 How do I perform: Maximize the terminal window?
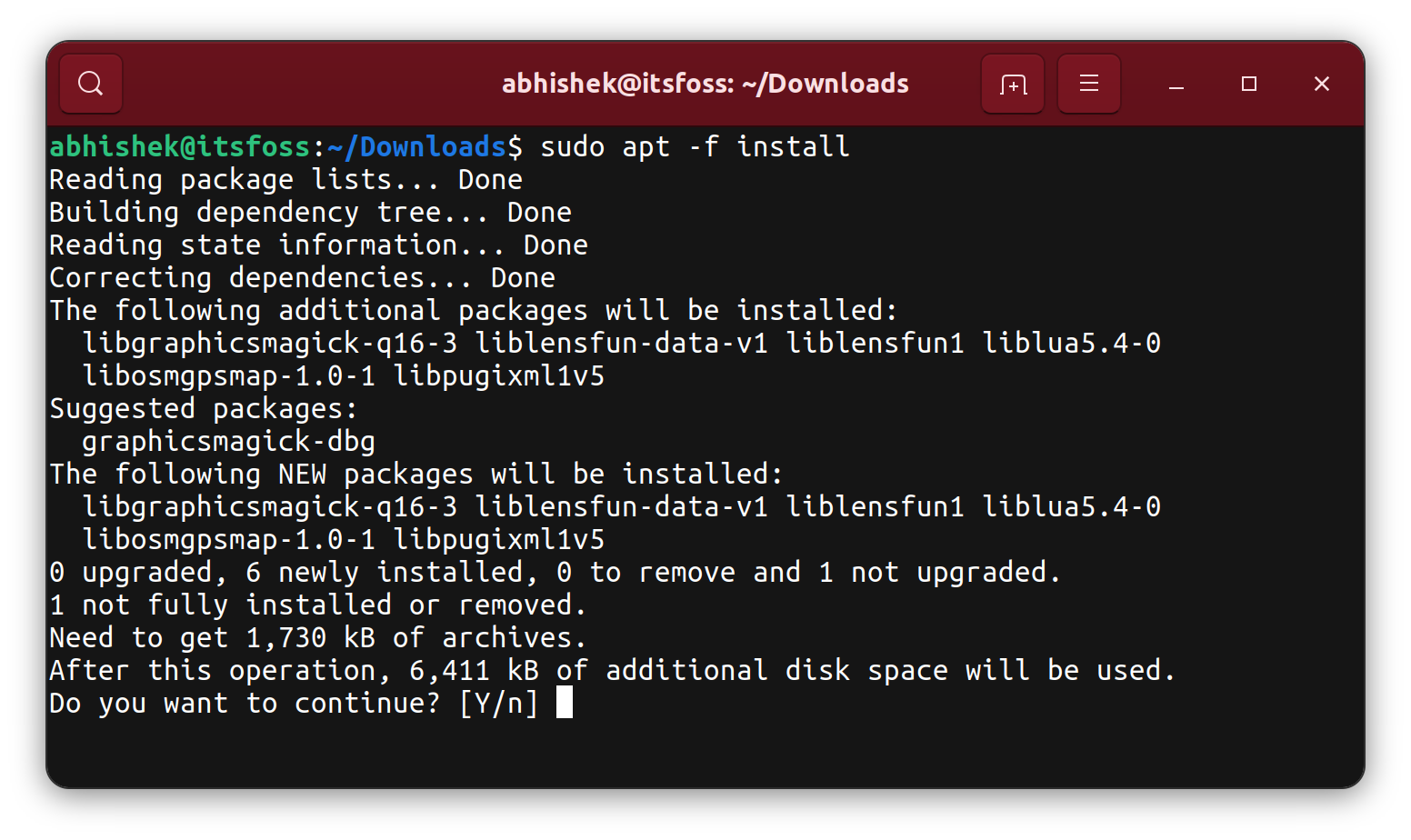pyautogui.click(x=1248, y=83)
